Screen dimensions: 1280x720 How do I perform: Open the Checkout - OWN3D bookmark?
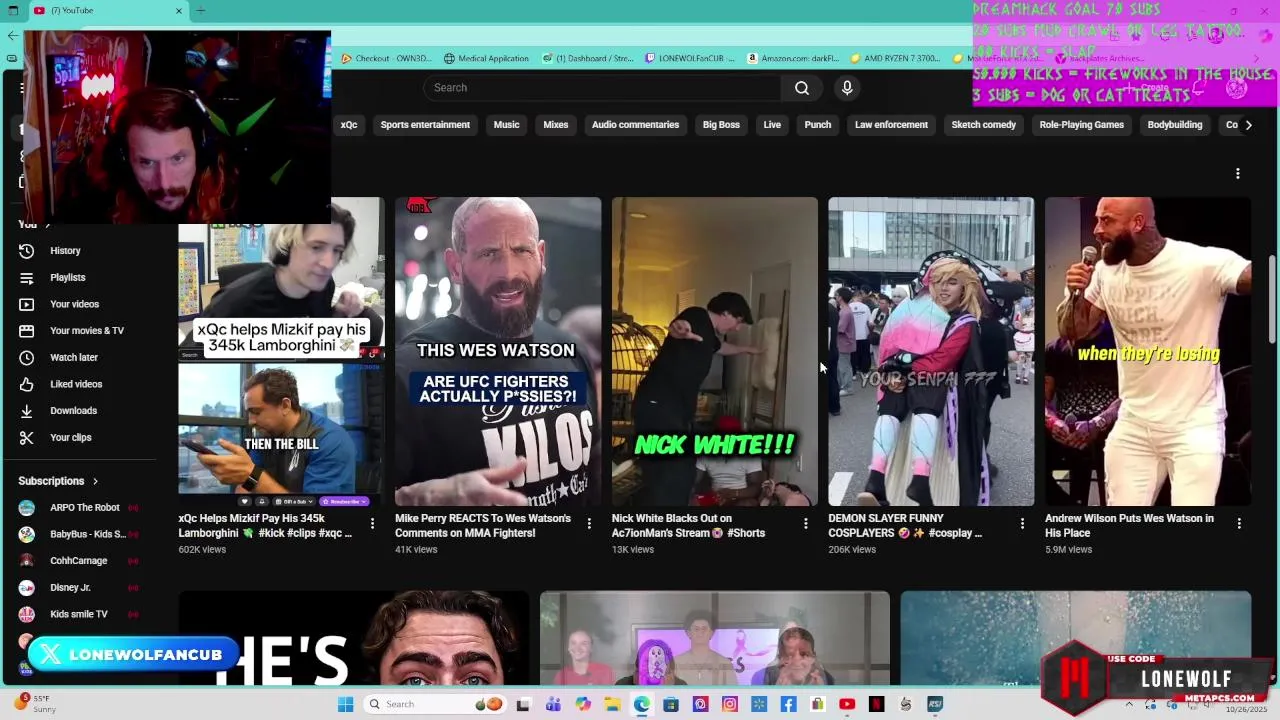386,58
